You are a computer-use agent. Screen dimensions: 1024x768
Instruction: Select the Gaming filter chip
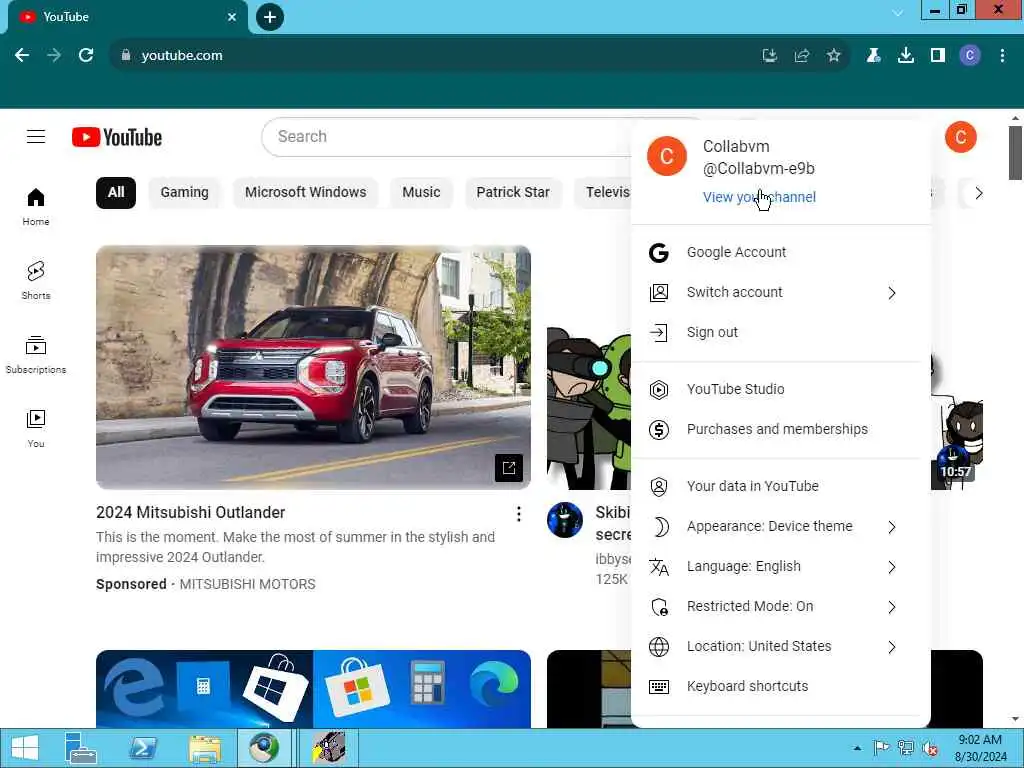coord(184,193)
